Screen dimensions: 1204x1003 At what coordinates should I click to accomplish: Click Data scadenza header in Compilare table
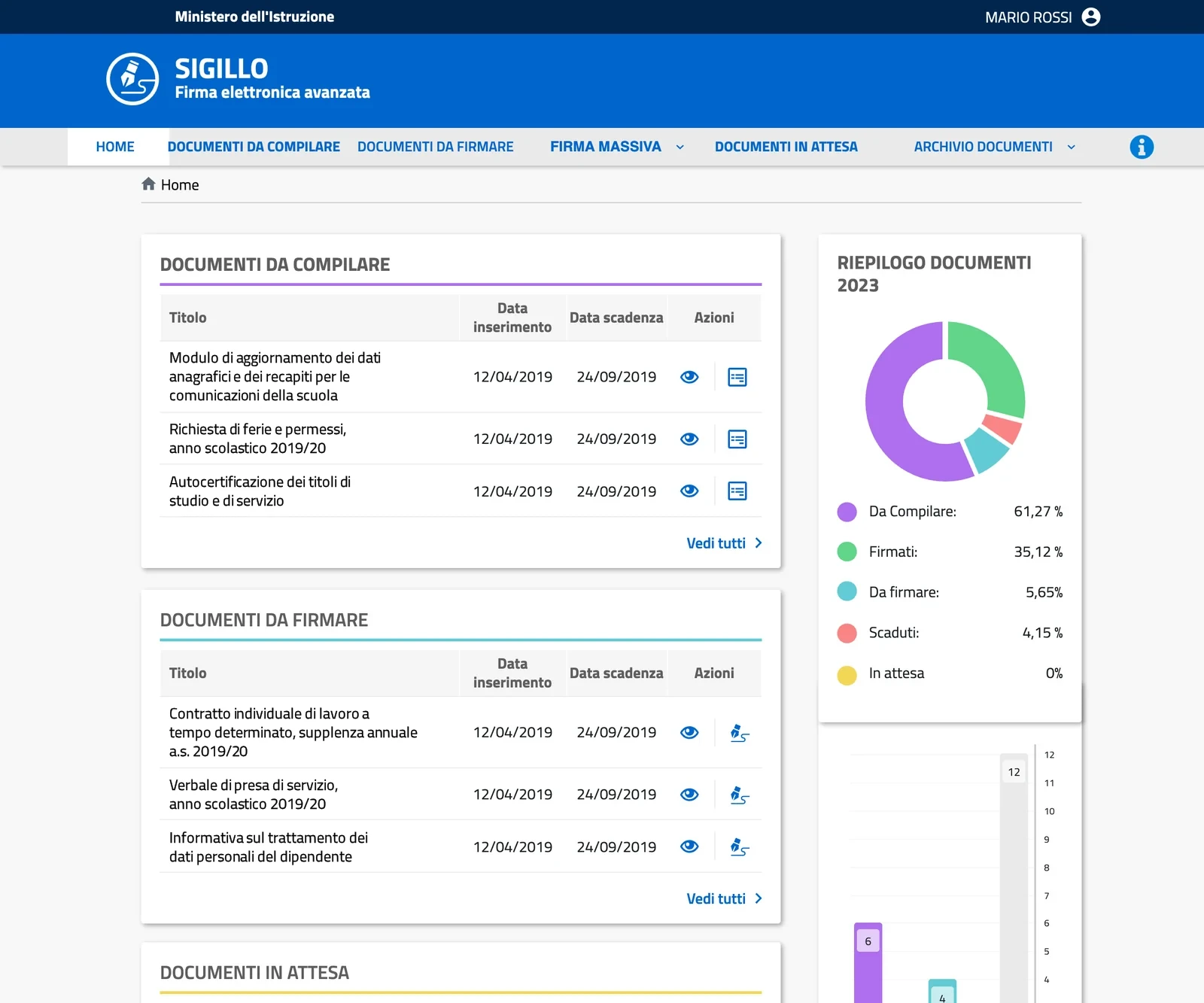click(616, 318)
